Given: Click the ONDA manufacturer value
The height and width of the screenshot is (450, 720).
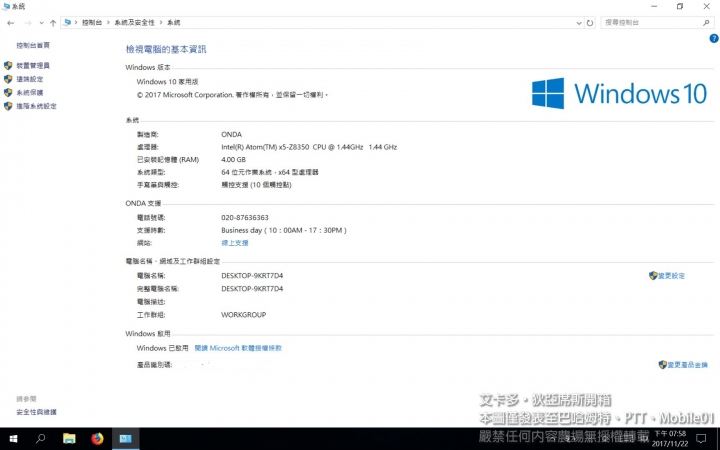Looking at the screenshot, I should coord(231,135).
